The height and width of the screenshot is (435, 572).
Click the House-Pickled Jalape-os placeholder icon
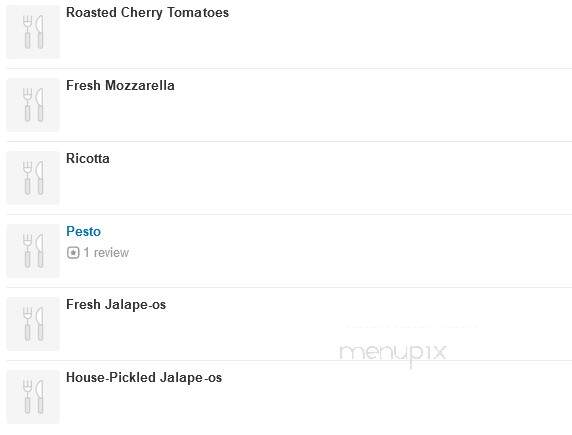click(33, 397)
